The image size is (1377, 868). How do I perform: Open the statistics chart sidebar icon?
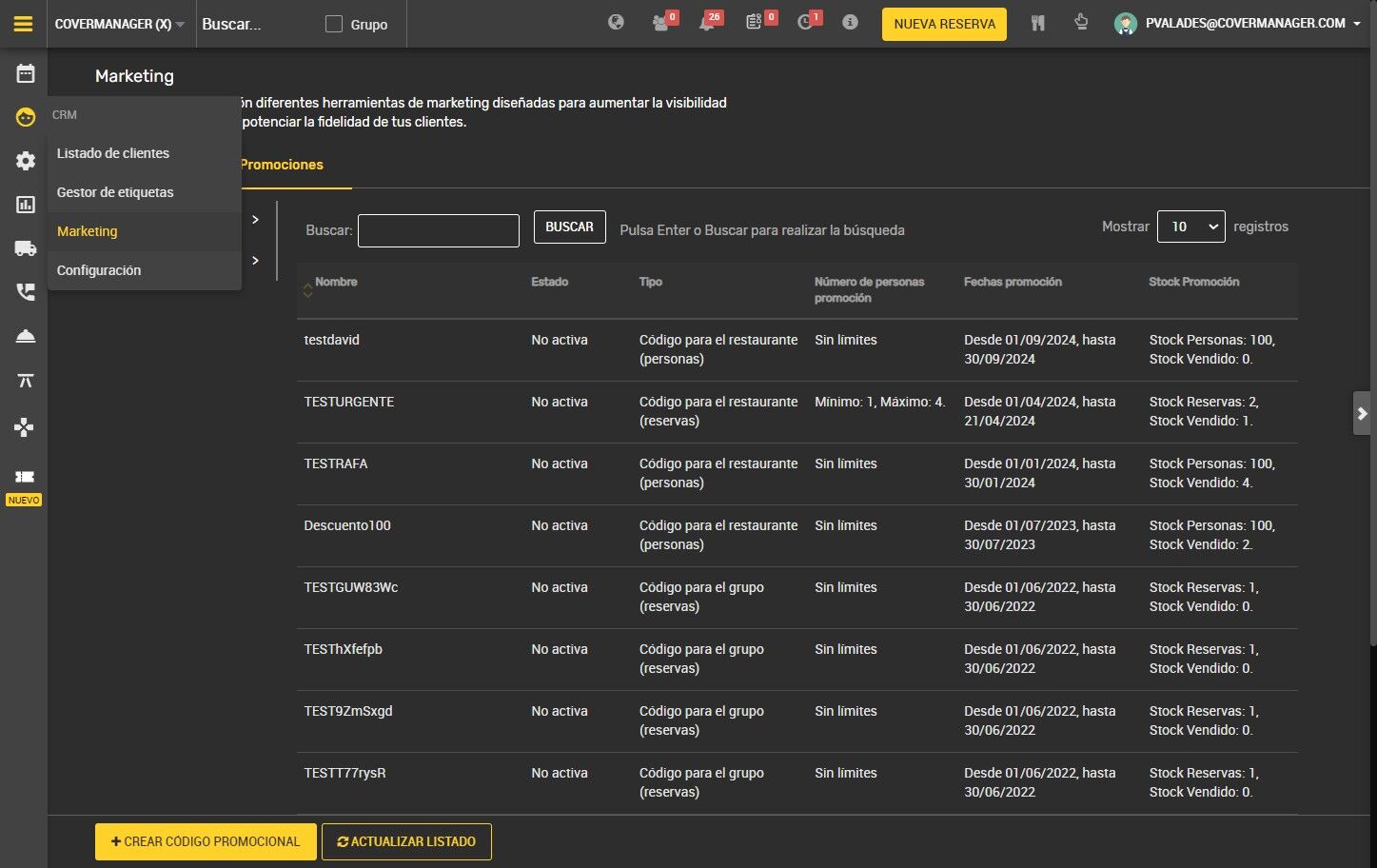click(26, 205)
